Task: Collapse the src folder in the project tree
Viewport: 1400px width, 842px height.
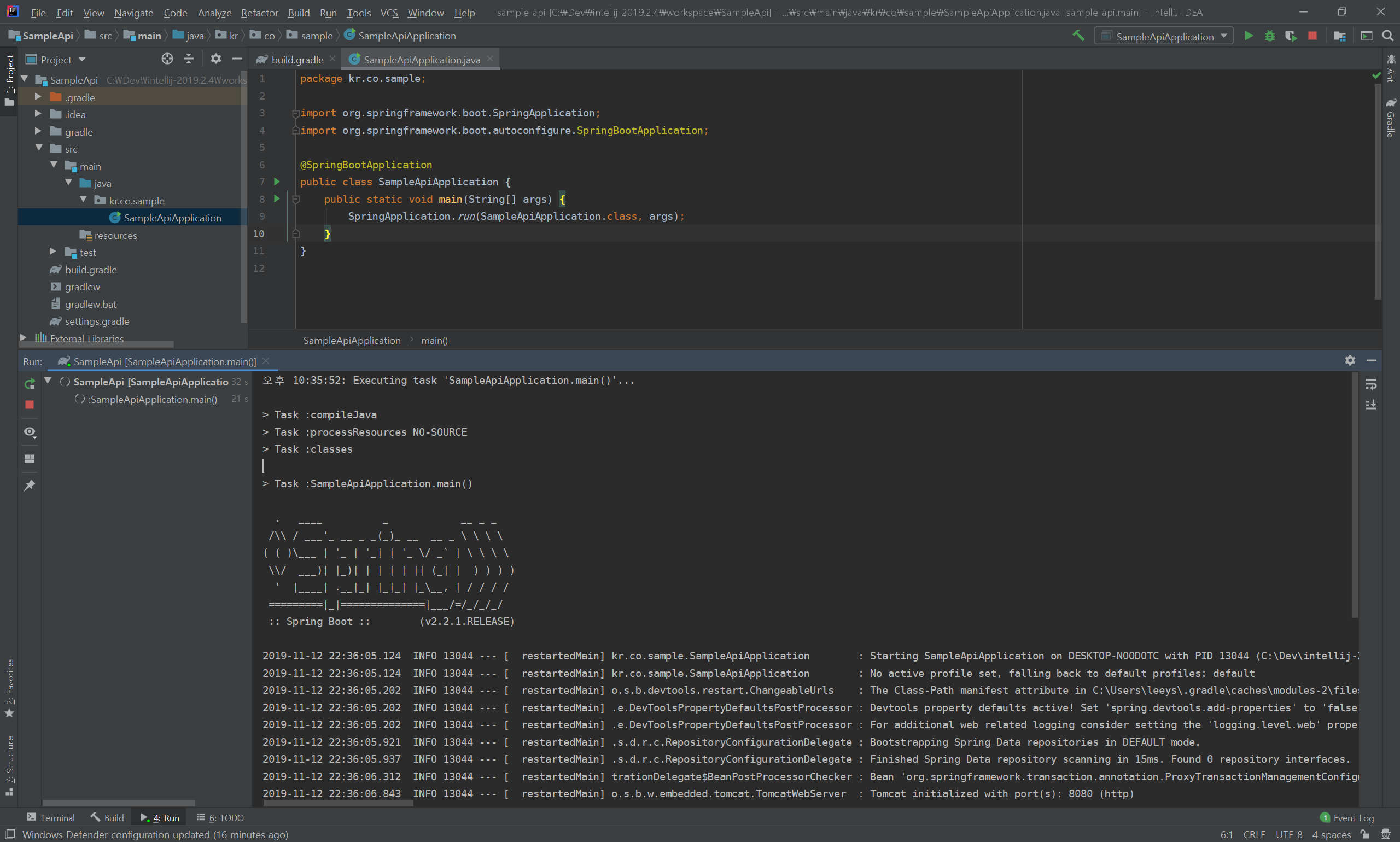Action: [x=39, y=149]
